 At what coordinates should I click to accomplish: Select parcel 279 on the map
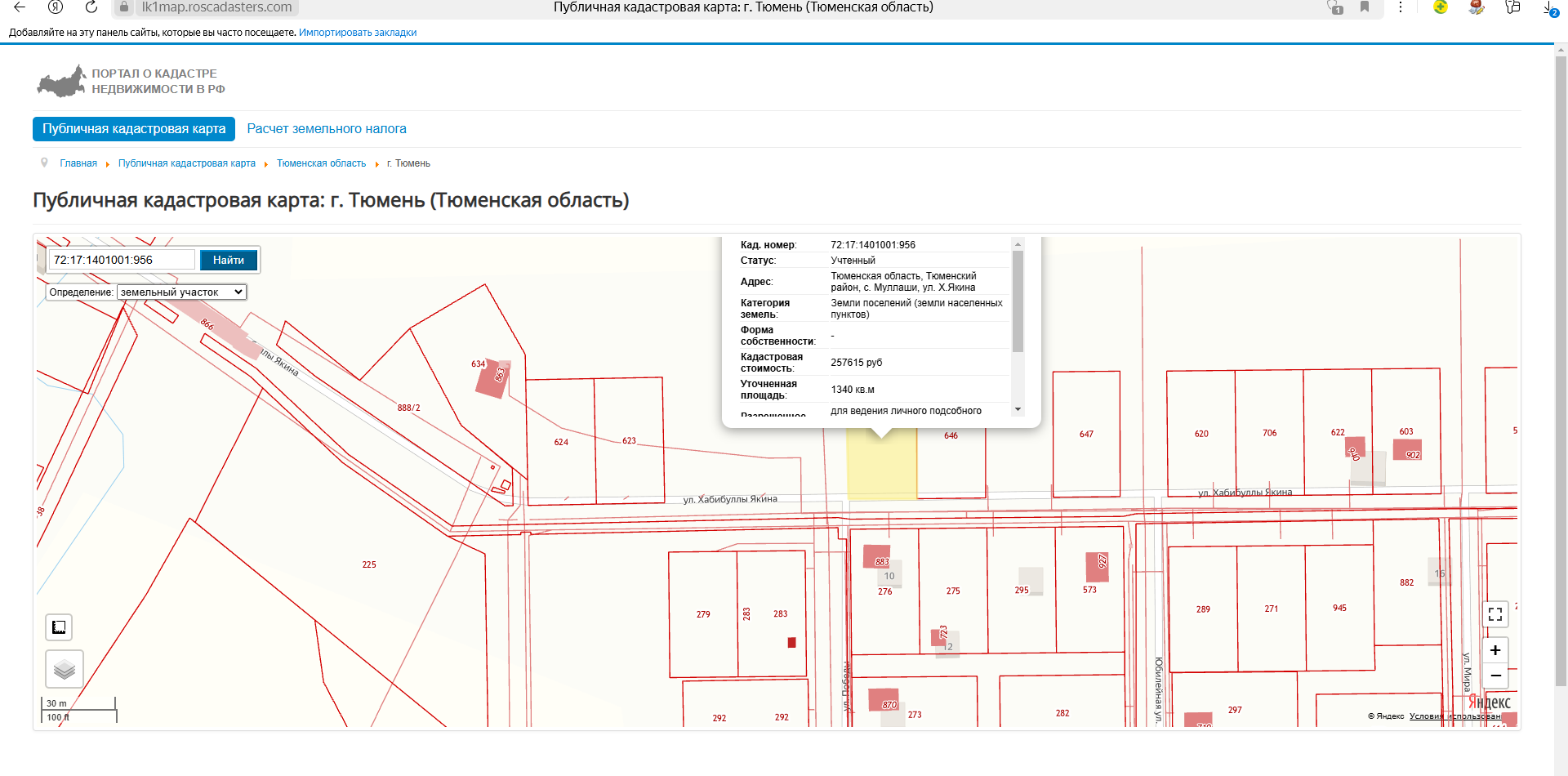(x=703, y=614)
